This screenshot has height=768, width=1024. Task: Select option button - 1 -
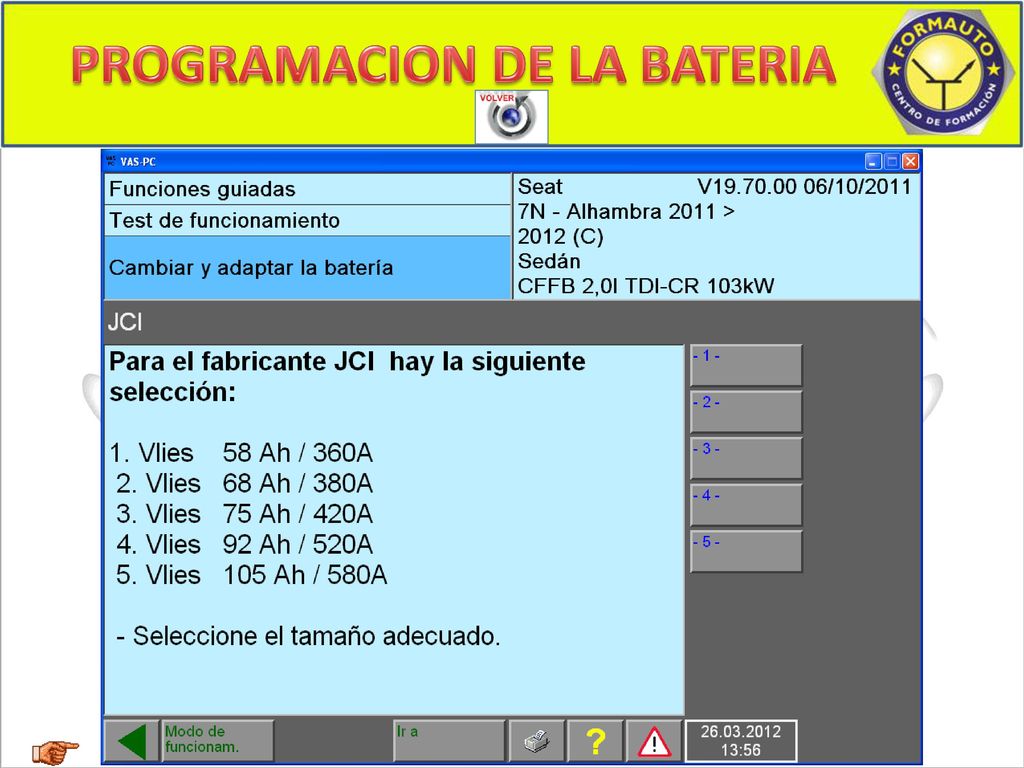746,366
